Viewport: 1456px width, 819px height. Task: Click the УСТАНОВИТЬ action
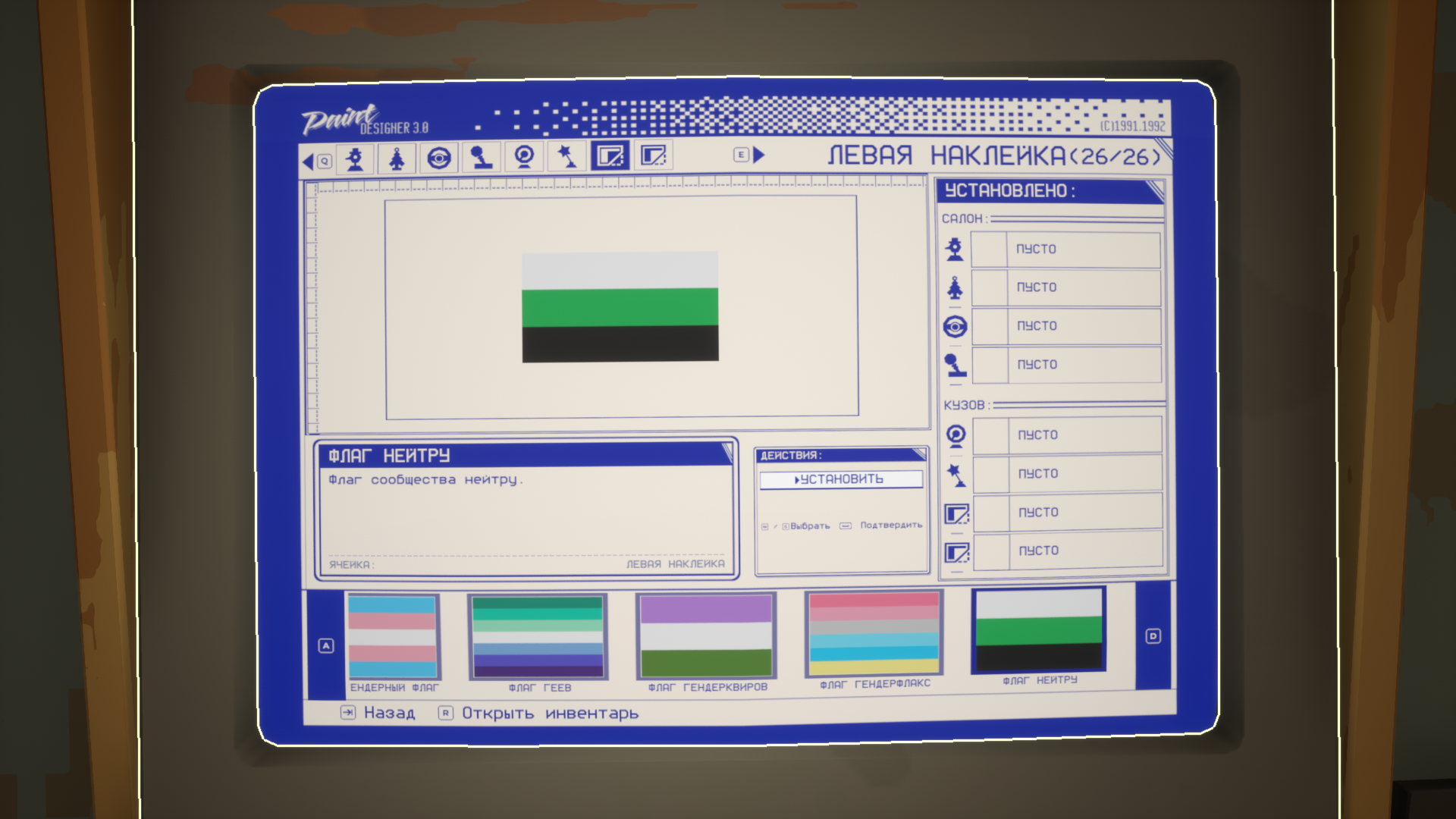tap(840, 479)
